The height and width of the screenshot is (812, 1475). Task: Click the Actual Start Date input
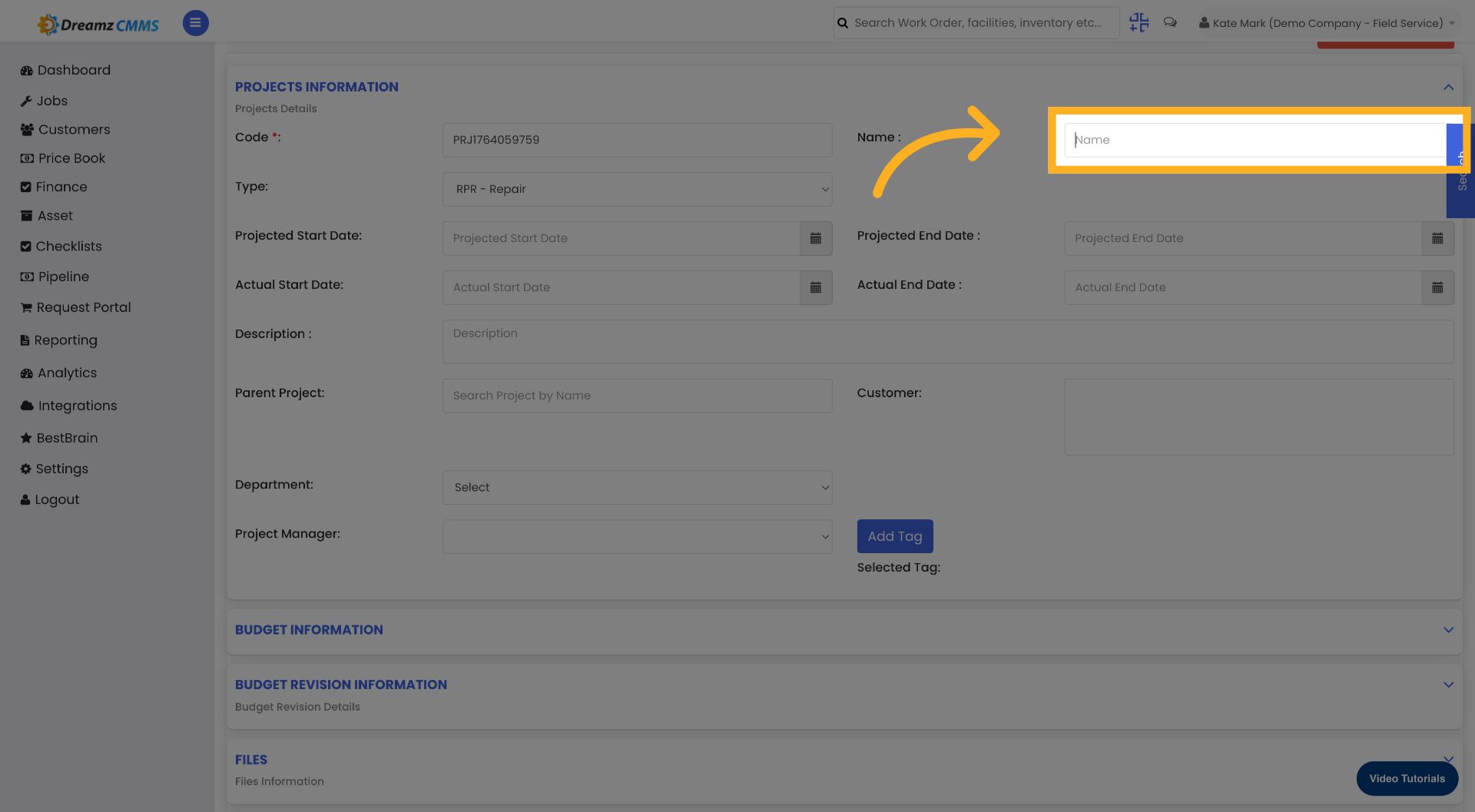(x=621, y=287)
